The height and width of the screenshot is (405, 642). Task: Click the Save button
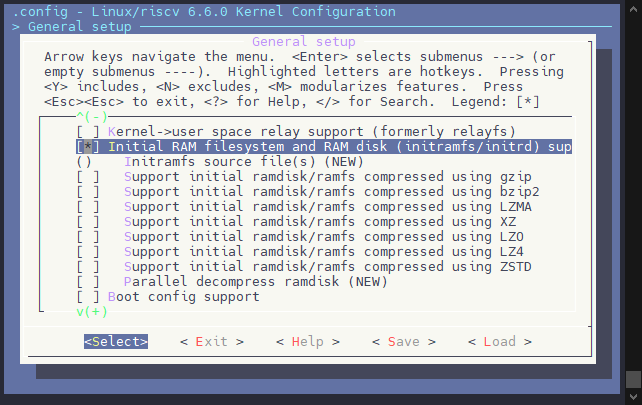[404, 341]
